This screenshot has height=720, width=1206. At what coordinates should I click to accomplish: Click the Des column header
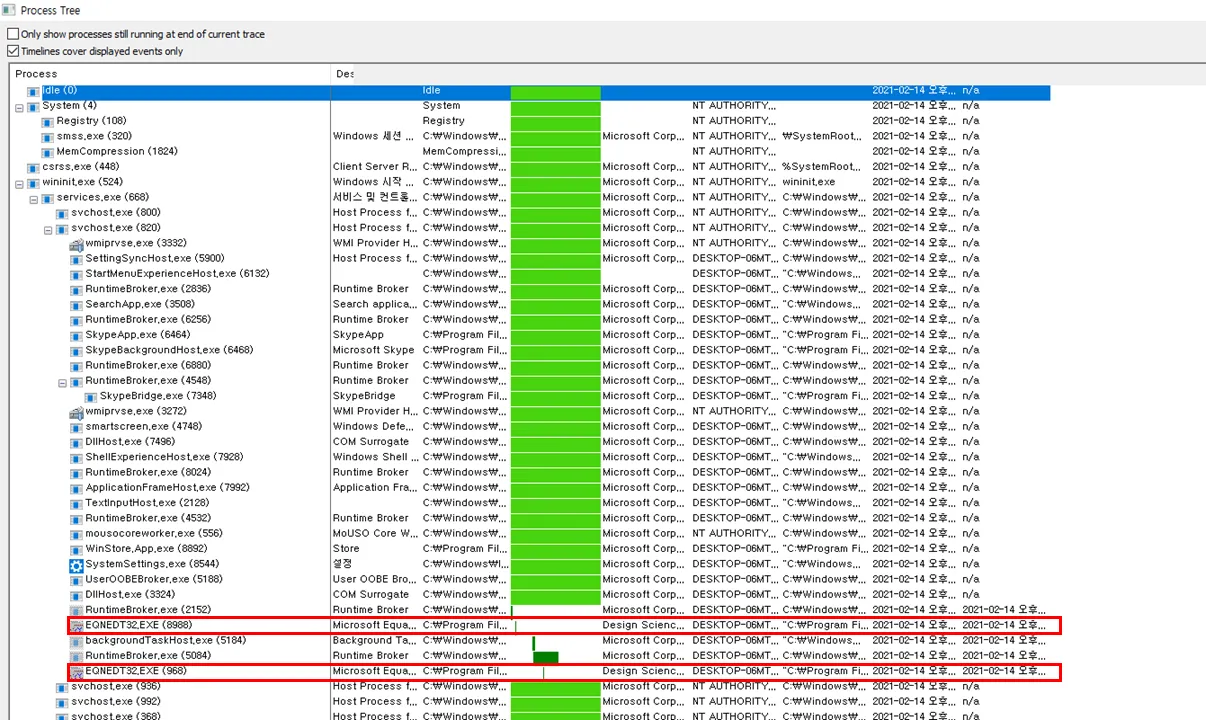[x=344, y=74]
